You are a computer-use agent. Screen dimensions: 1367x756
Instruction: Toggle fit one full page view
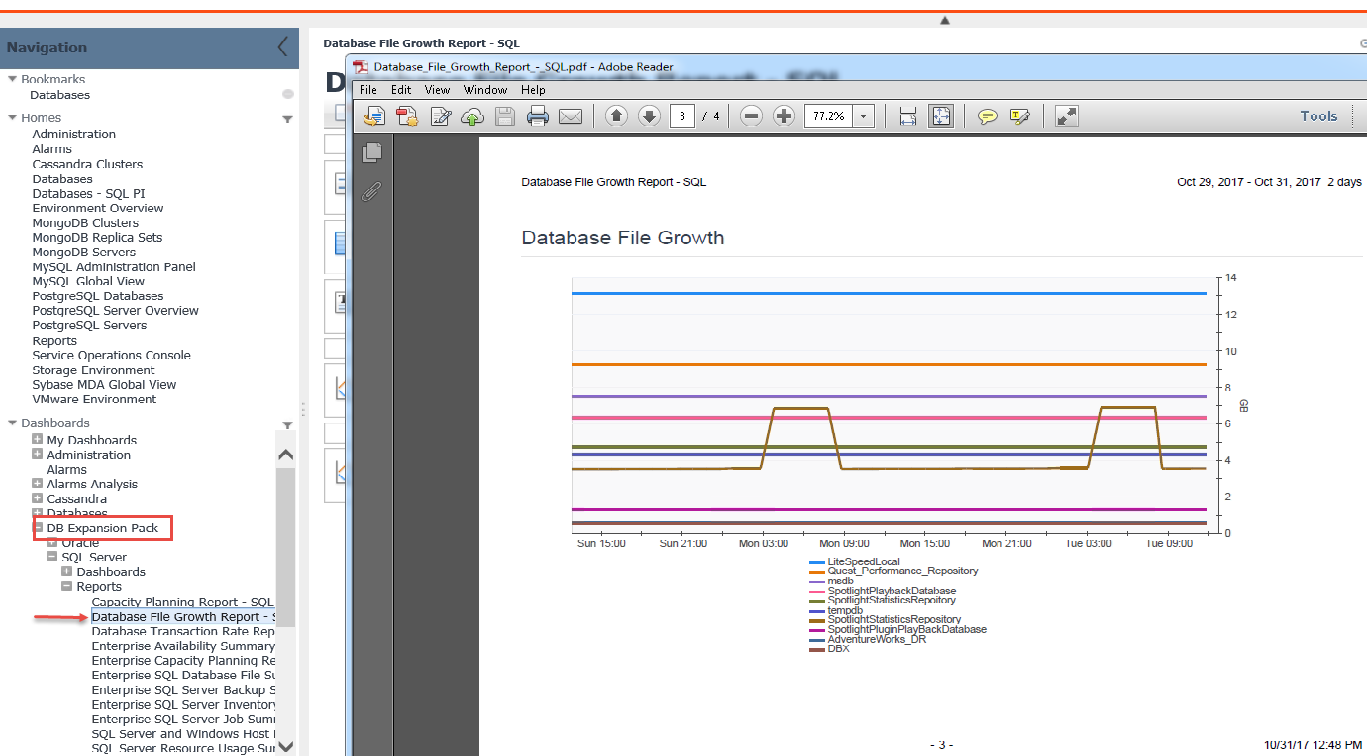[x=941, y=116]
